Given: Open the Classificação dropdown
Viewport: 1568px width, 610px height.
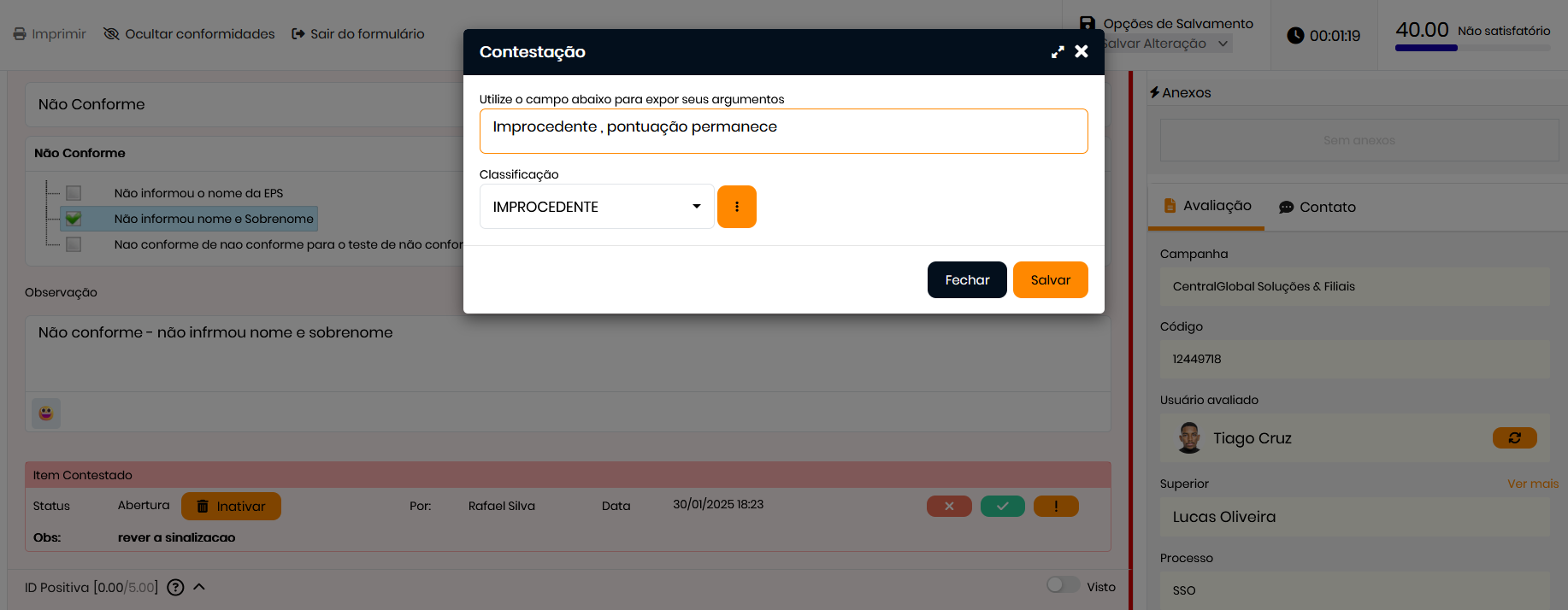Looking at the screenshot, I should [x=596, y=207].
